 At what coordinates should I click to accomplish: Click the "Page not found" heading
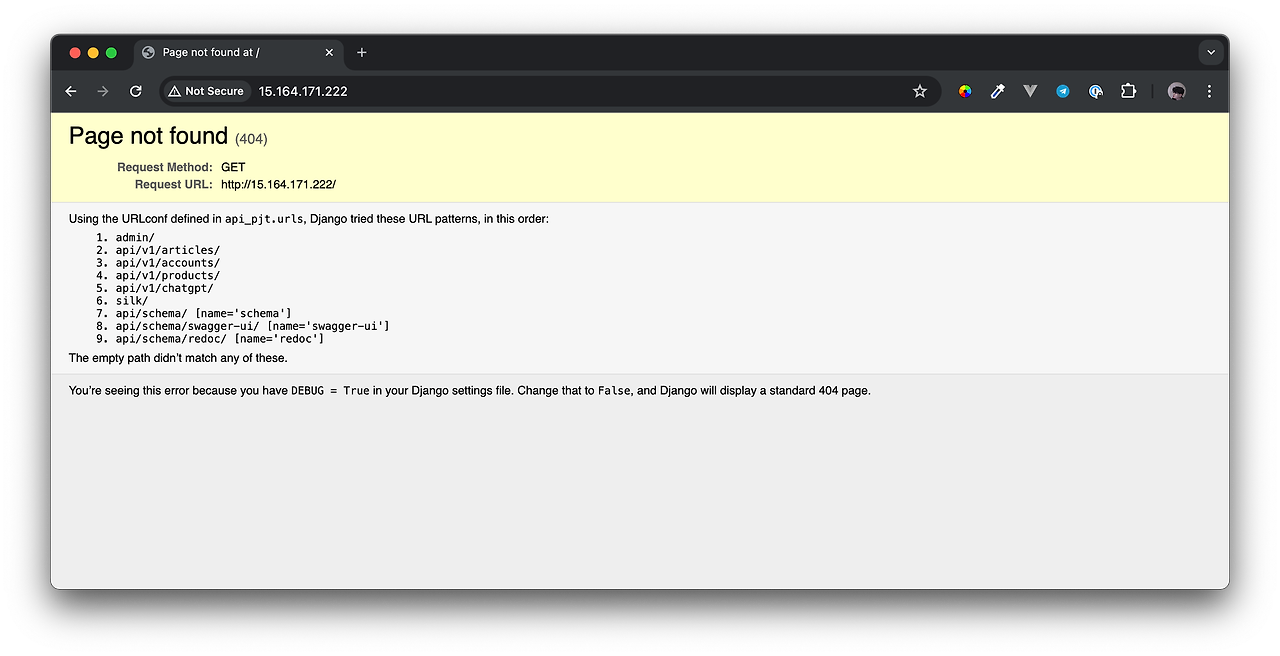click(x=149, y=136)
